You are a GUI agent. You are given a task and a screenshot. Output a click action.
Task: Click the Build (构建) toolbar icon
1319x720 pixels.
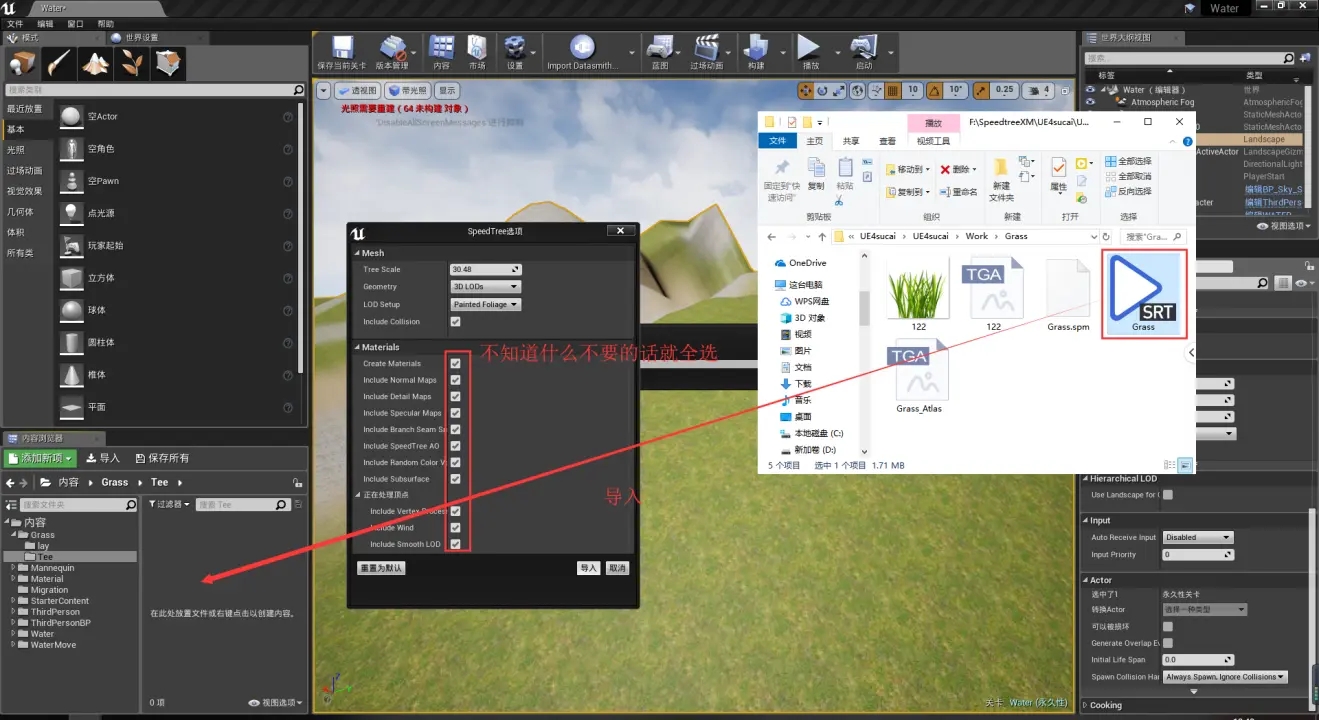(x=756, y=52)
